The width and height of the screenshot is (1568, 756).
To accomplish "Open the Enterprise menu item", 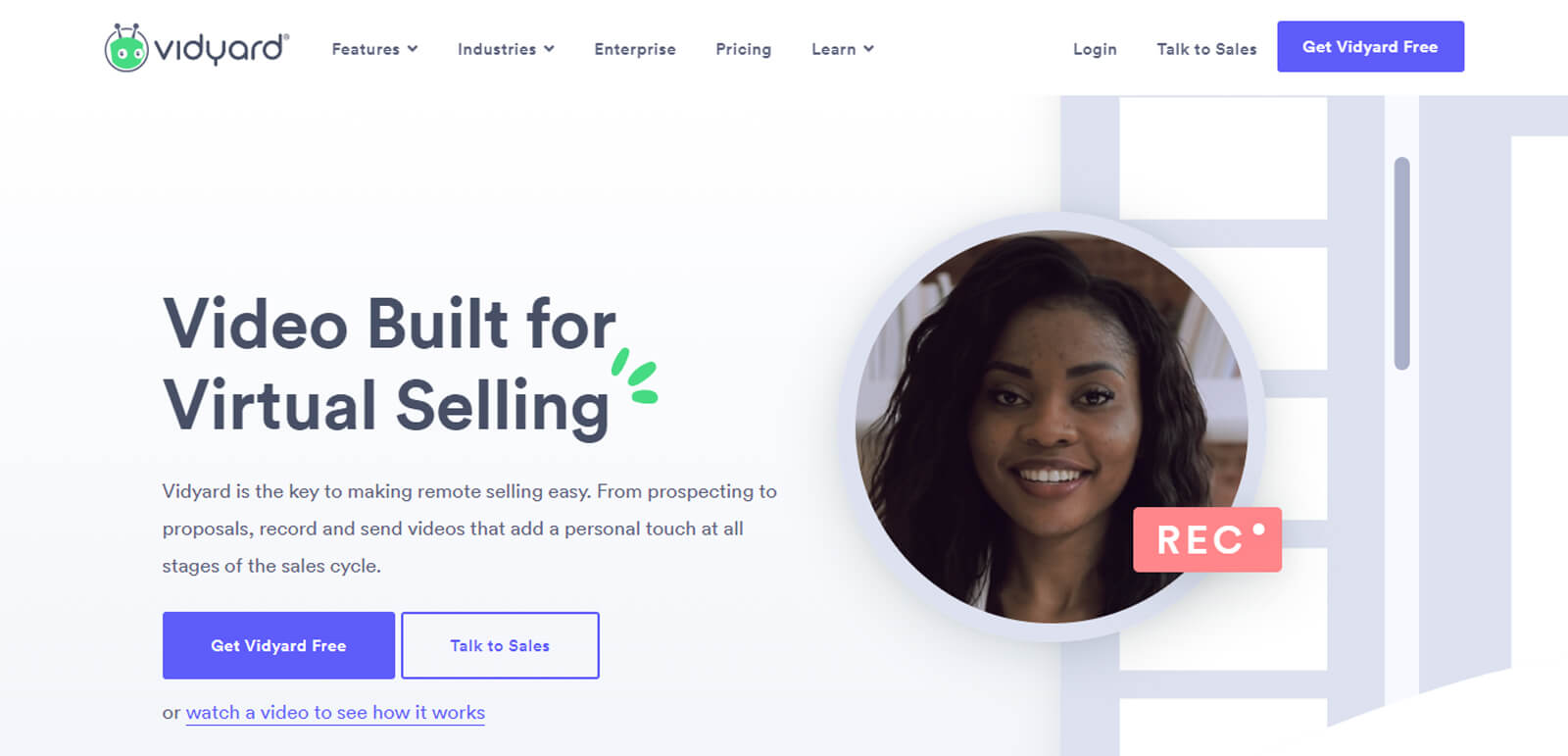I will (x=635, y=49).
